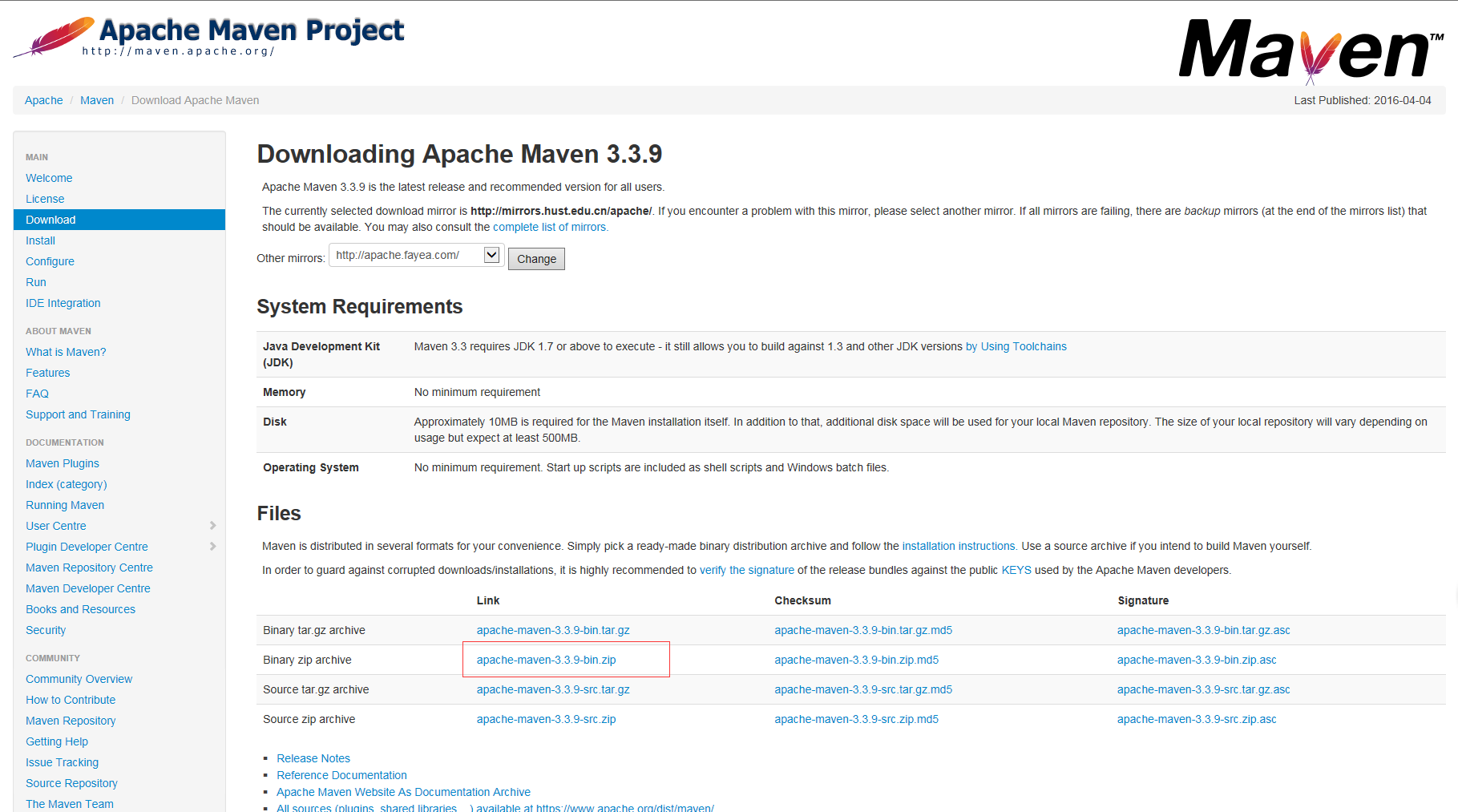The height and width of the screenshot is (812, 1458).
Task: Click the Change mirror button
Action: coord(536,259)
